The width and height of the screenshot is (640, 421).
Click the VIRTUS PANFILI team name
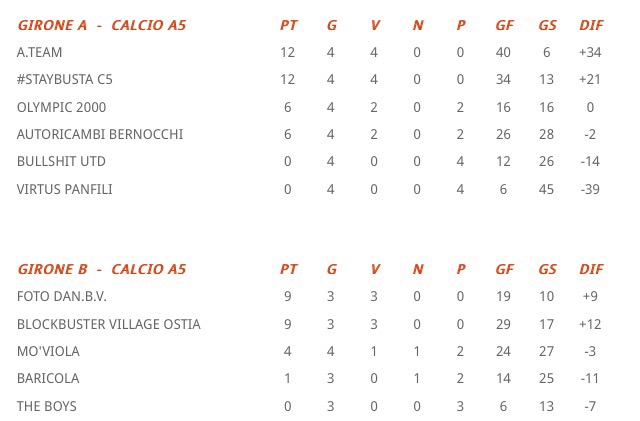coord(64,189)
